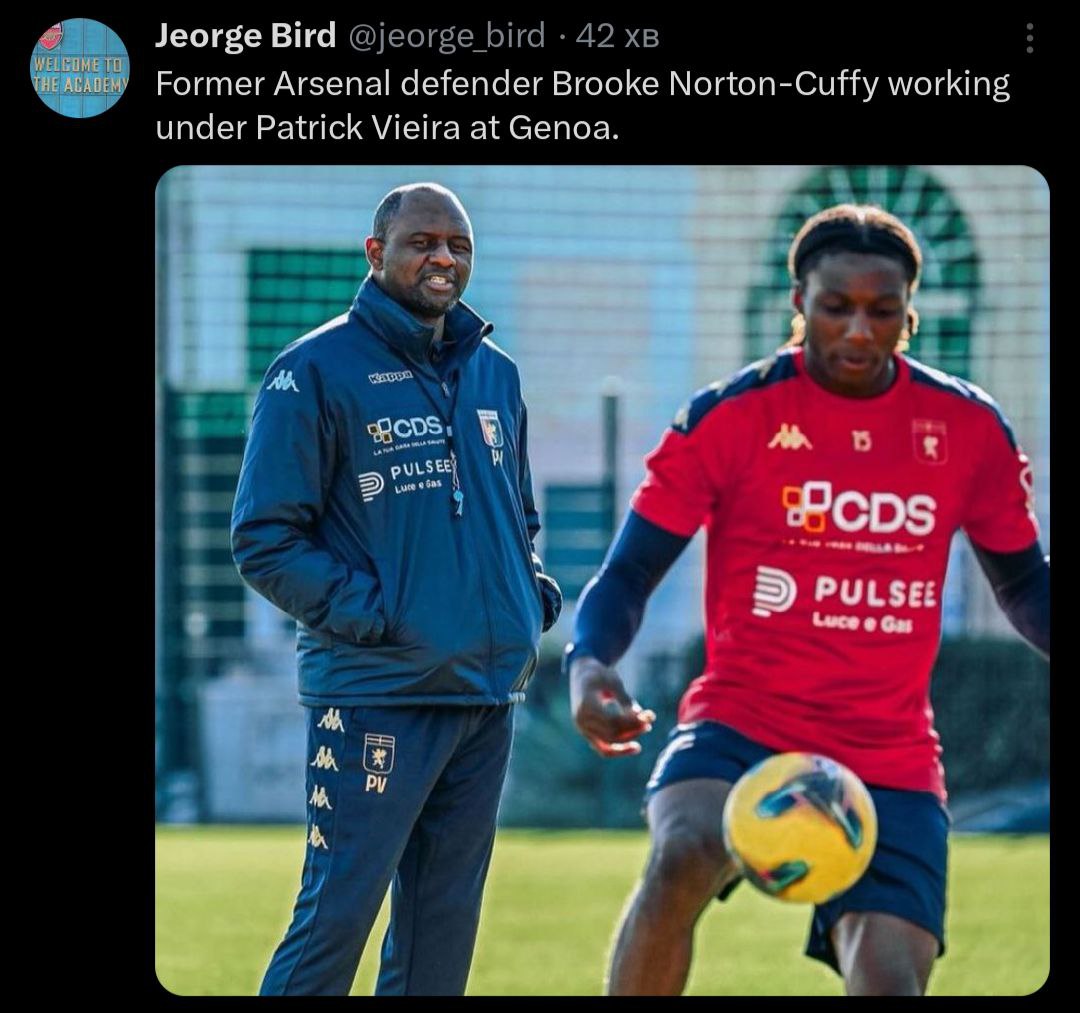This screenshot has width=1080, height=1013.
Task: Open the tweet text about Brooke Norton-Cuffy
Action: click(x=583, y=105)
